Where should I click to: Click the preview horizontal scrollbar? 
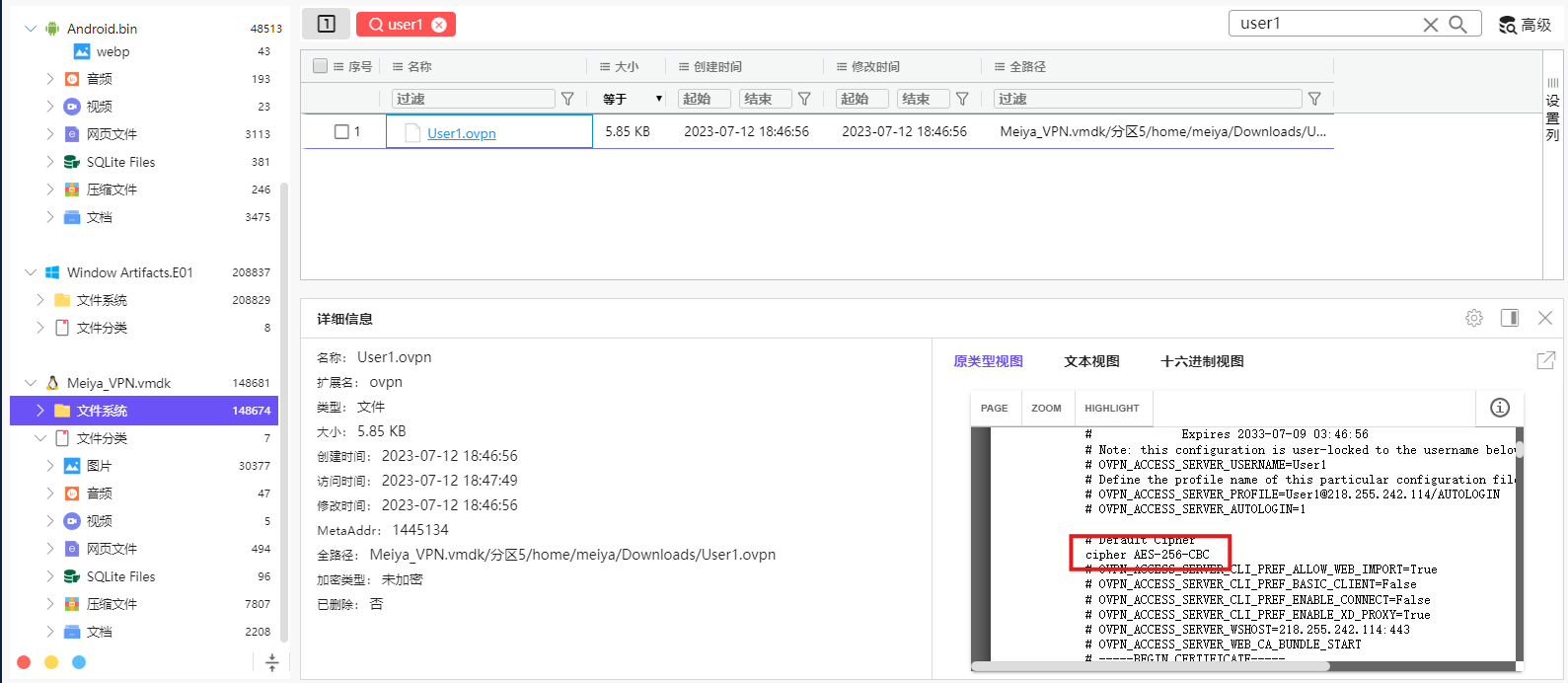pyautogui.click(x=1151, y=666)
